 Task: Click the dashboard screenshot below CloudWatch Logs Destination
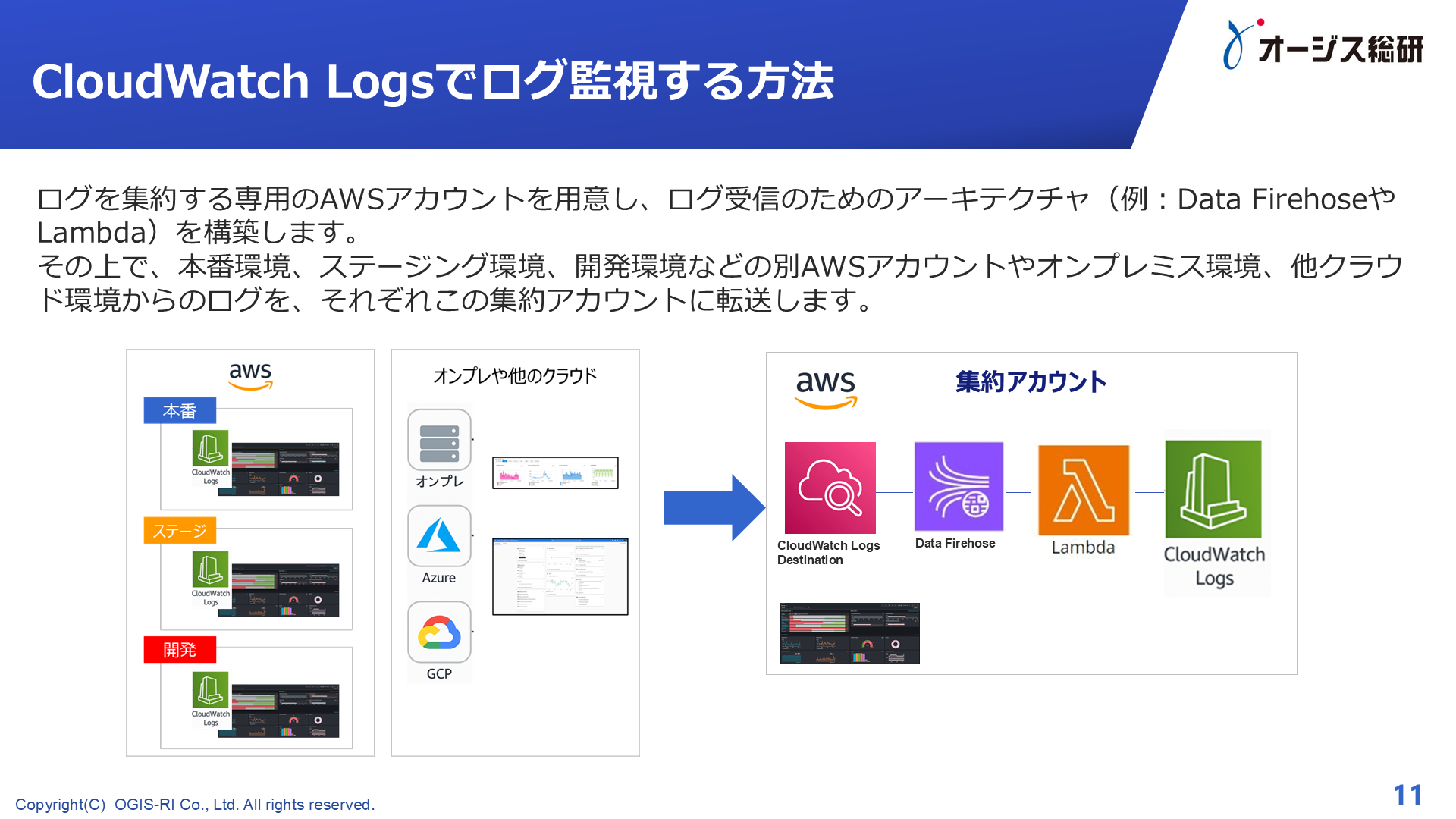click(x=850, y=633)
